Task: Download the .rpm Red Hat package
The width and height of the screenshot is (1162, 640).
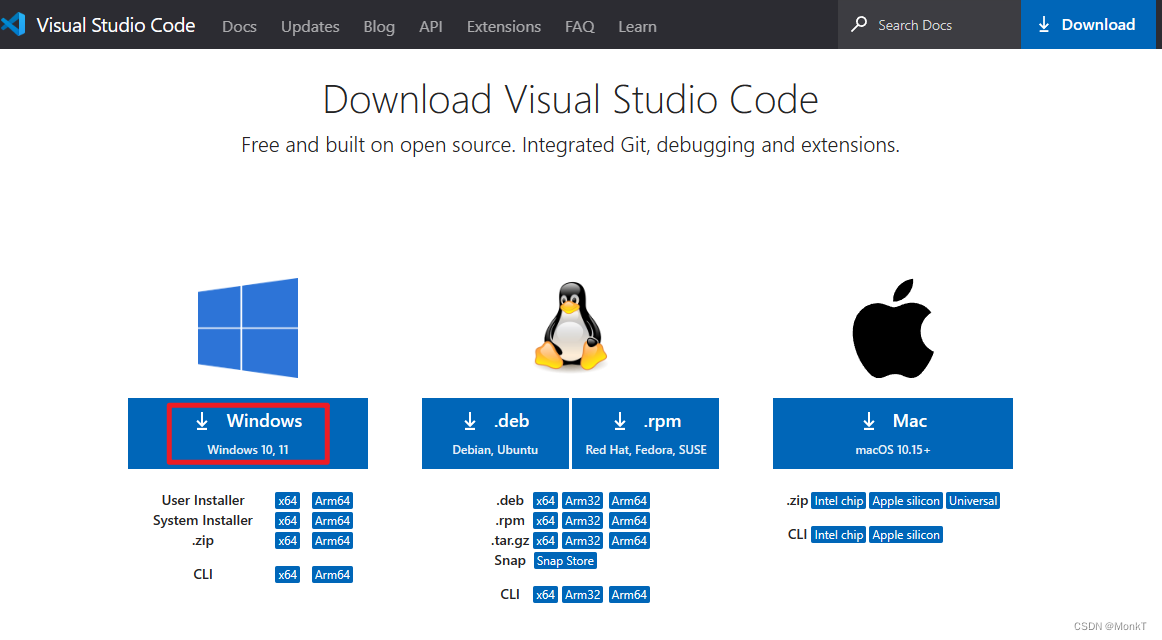Action: tap(645, 433)
